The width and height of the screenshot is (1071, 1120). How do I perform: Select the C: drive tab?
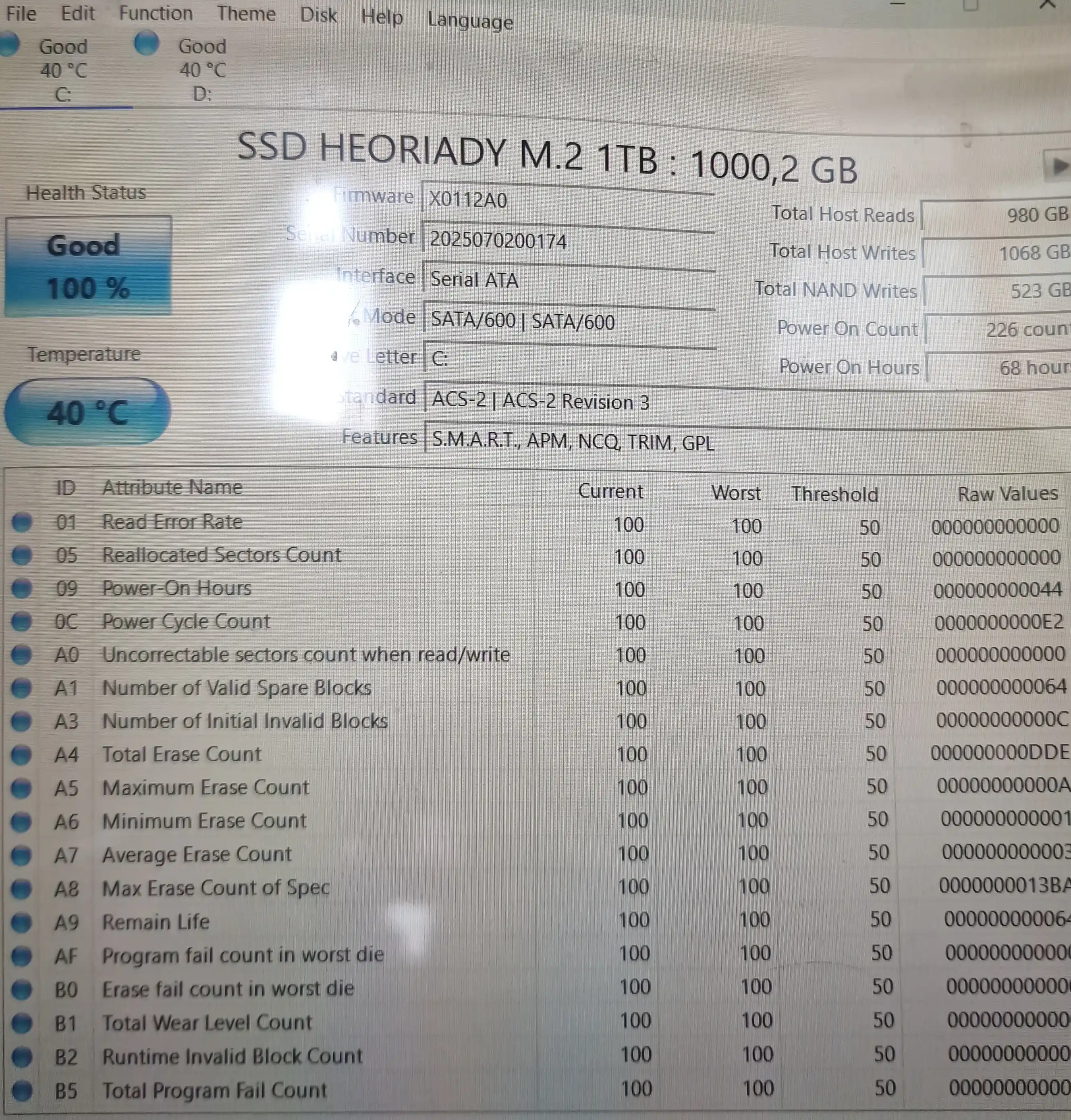pos(63,70)
